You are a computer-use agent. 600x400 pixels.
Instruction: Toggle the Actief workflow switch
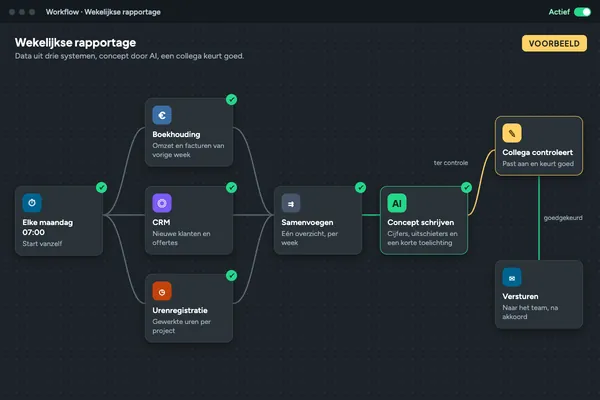[x=582, y=12]
